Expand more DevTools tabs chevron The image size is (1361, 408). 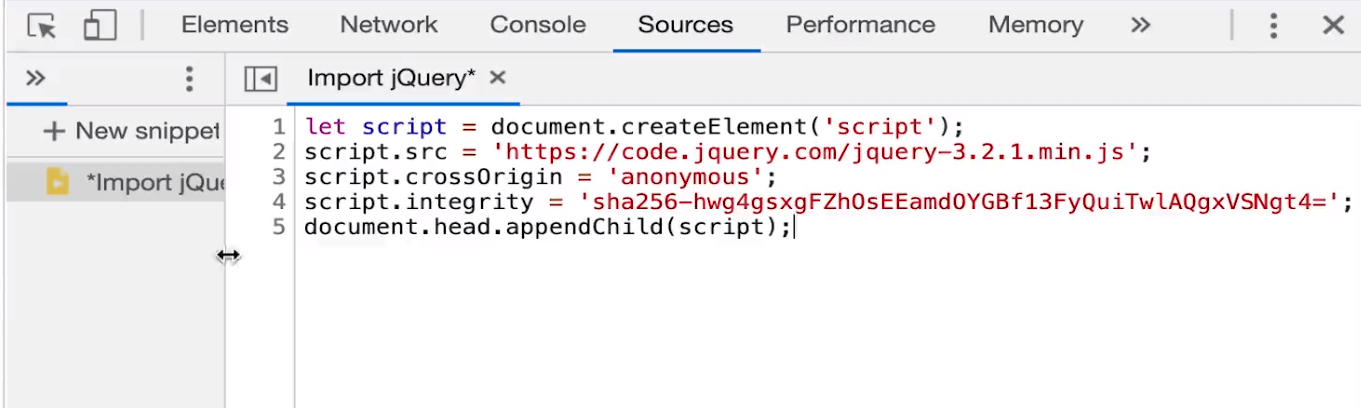[x=1141, y=25]
